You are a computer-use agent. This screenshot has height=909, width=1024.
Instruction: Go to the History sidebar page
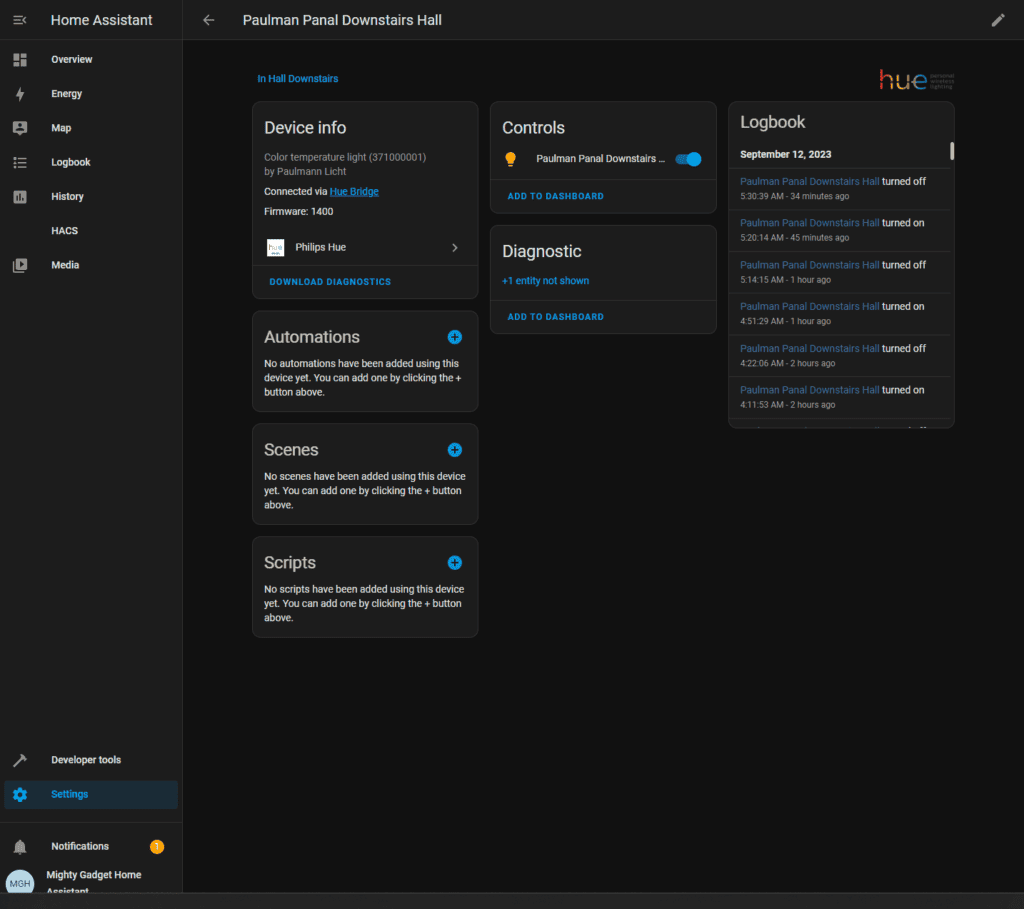67,197
